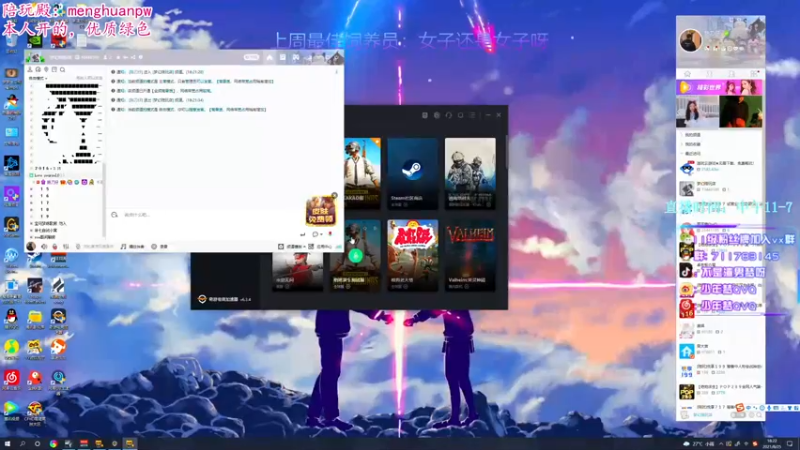Open the red cartoon fighting game card

click(412, 255)
